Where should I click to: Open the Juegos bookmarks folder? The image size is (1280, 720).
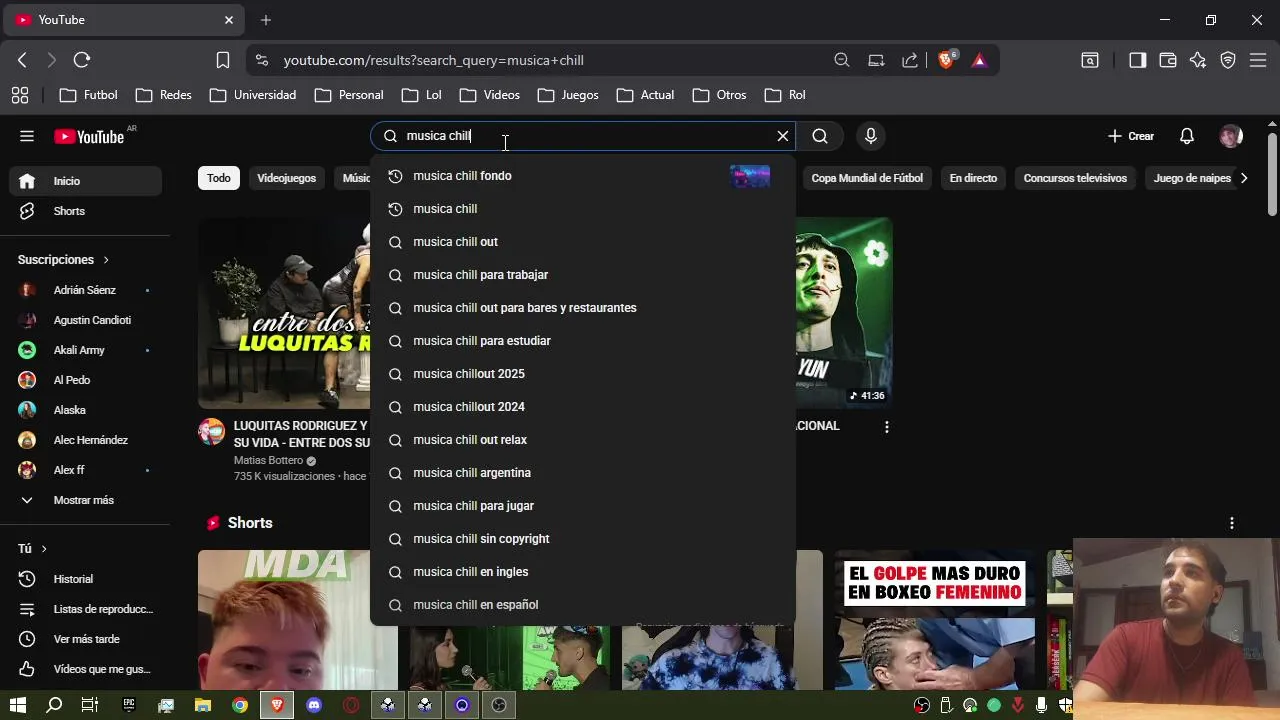[x=568, y=95]
